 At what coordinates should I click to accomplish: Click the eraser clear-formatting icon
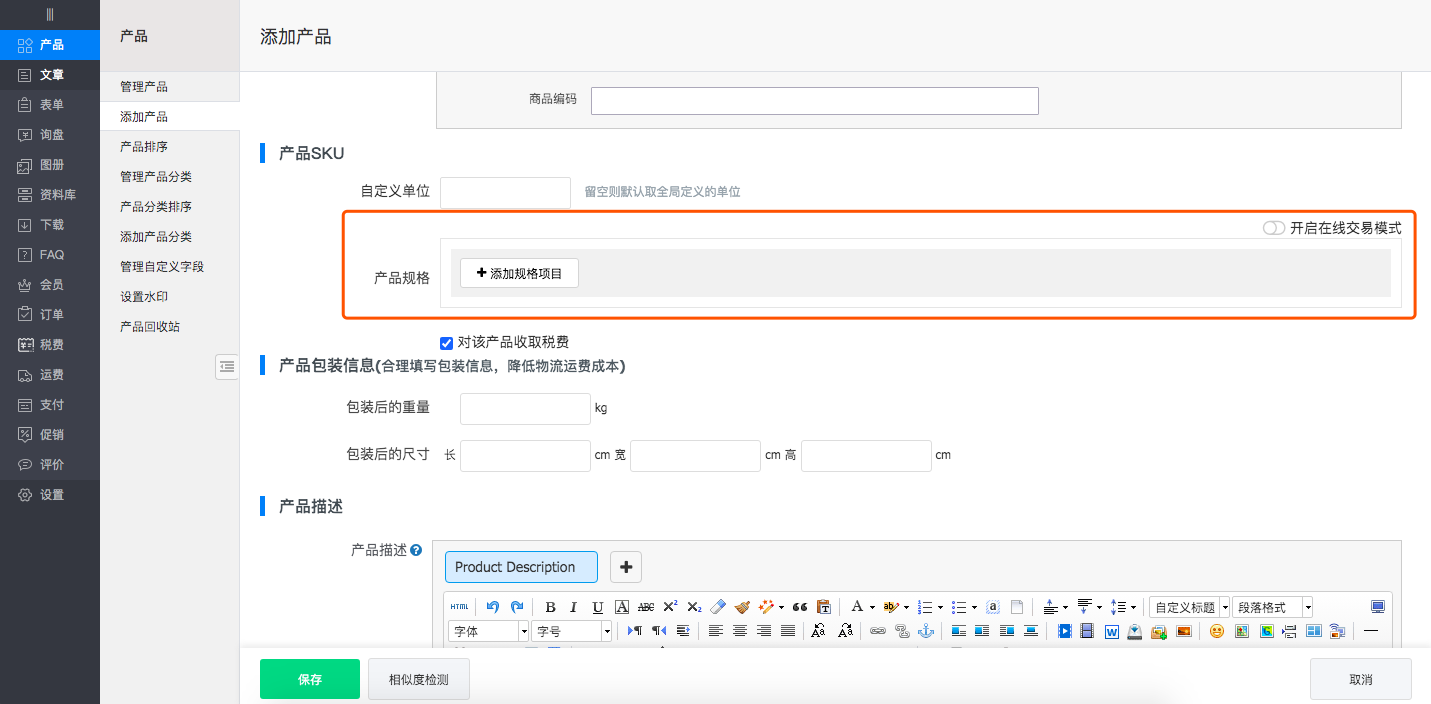coord(718,607)
